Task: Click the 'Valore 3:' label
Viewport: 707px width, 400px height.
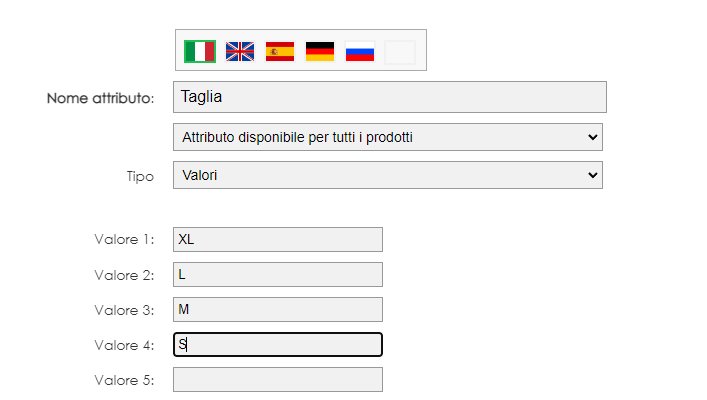Action: [x=124, y=310]
